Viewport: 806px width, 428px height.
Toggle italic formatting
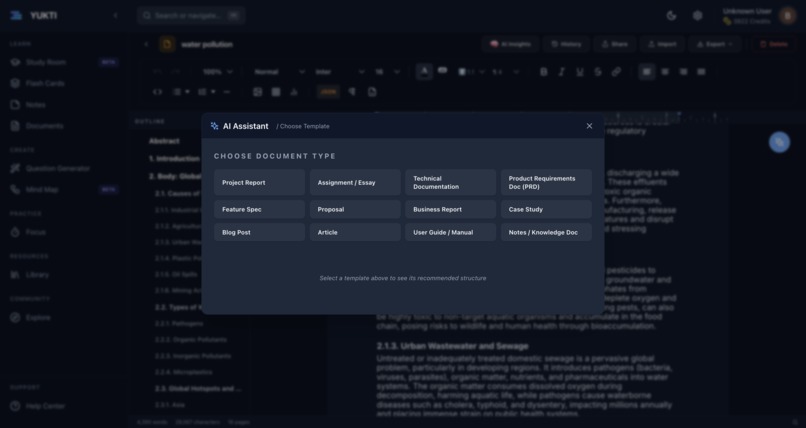tap(561, 72)
